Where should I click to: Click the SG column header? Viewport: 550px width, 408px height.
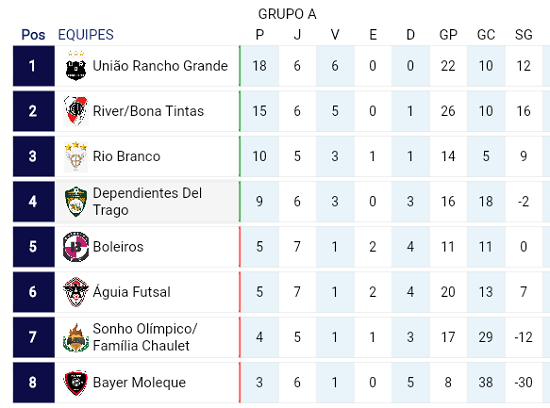pyautogui.click(x=524, y=35)
